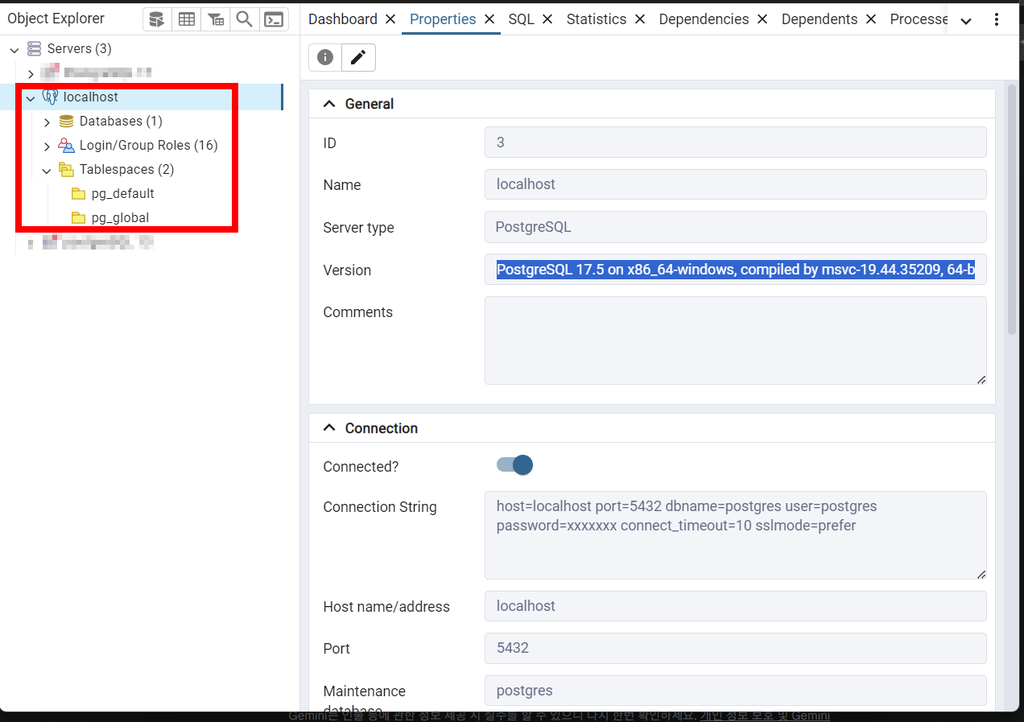The width and height of the screenshot is (1024, 722).
Task: Launch the PSQL Tool terminal icon
Action: click(274, 20)
